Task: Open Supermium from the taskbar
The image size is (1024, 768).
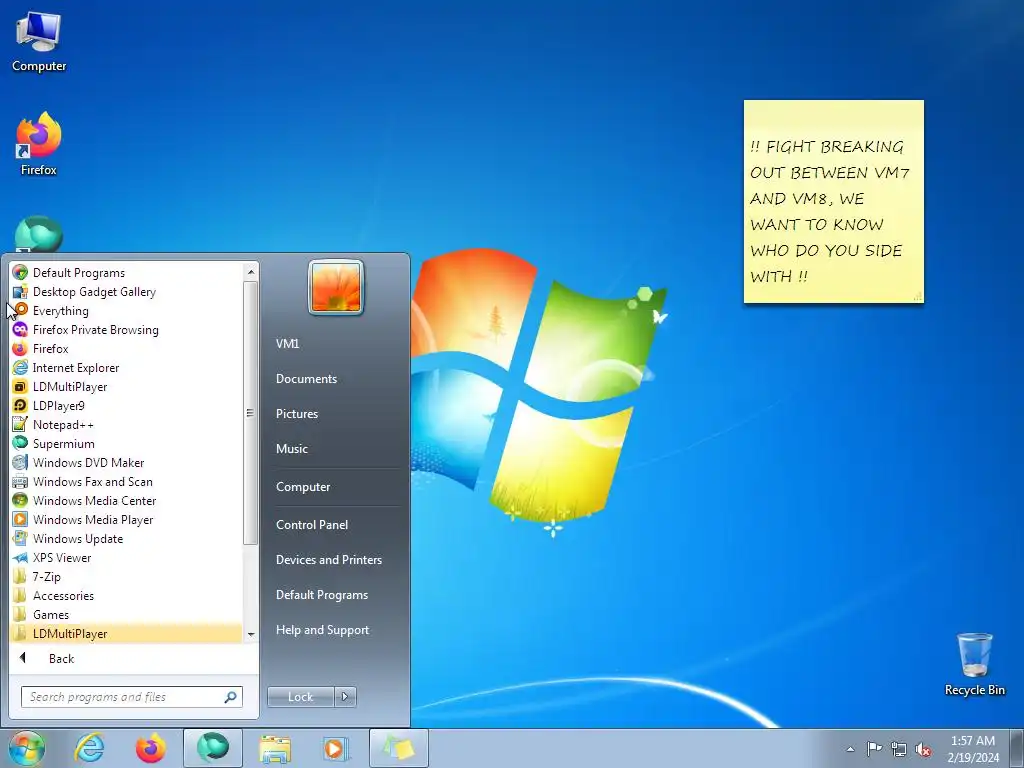Action: pos(213,748)
